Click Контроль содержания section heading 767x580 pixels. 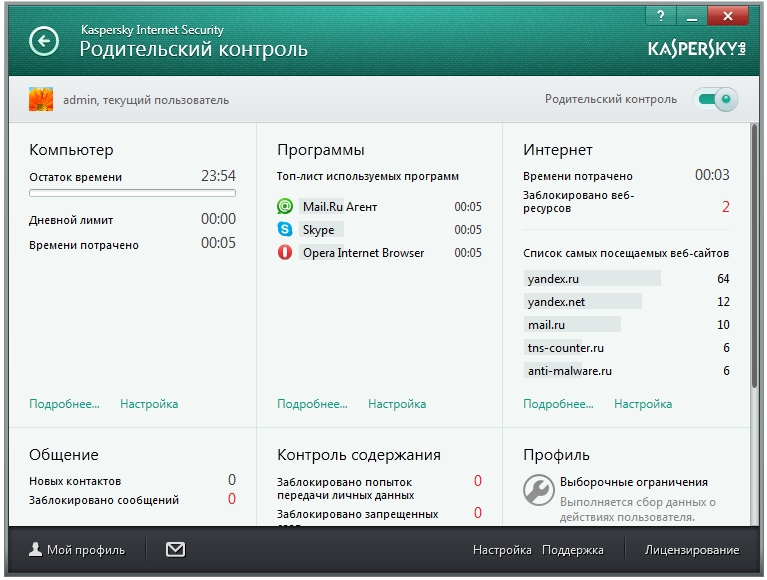point(359,455)
